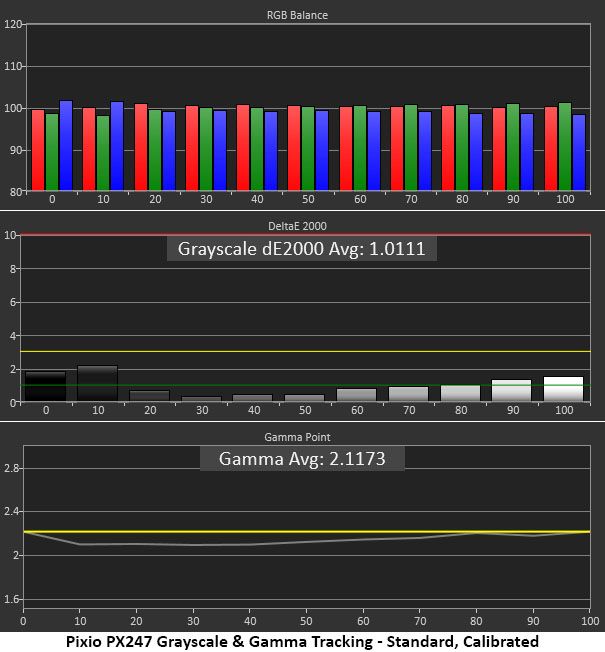Select the DeltaE bar at 10 percent

tap(98, 383)
